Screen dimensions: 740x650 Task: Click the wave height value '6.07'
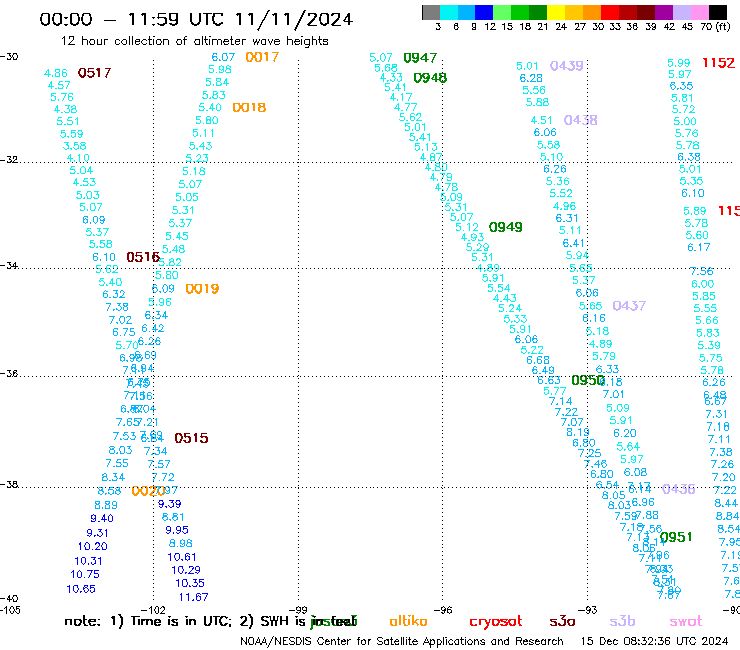tap(223, 57)
